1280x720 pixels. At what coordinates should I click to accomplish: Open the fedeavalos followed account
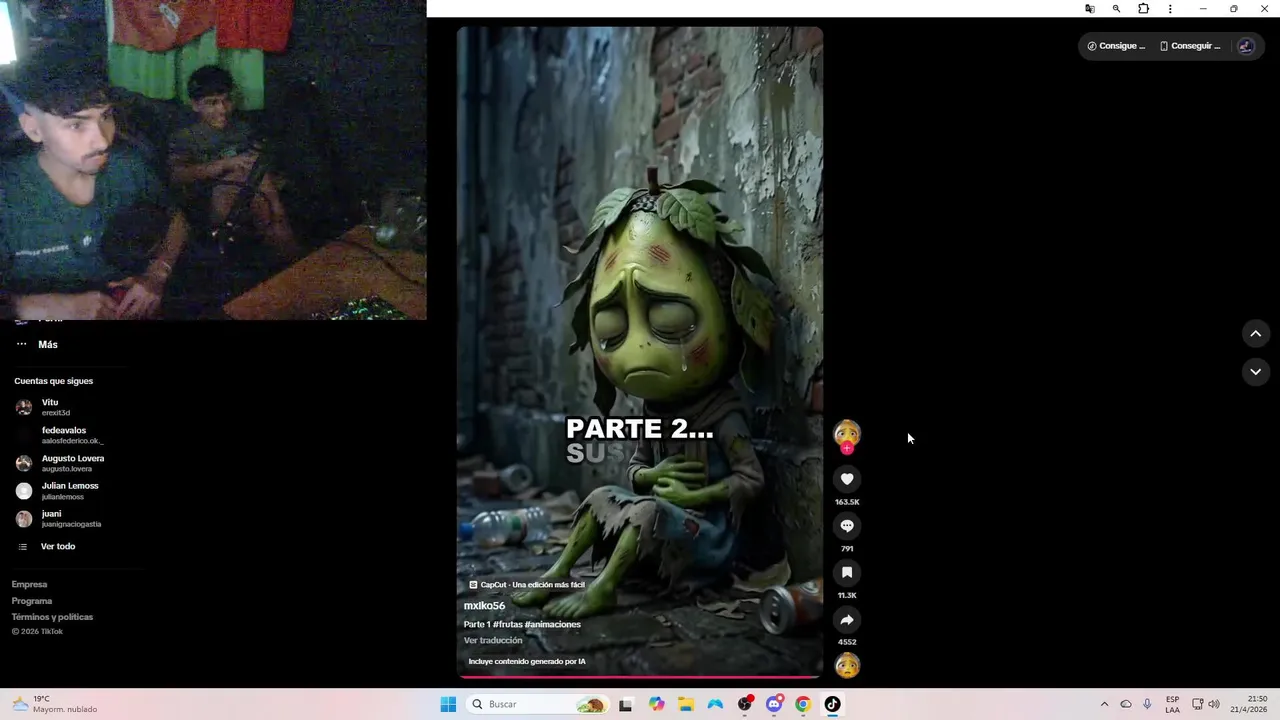click(x=60, y=435)
